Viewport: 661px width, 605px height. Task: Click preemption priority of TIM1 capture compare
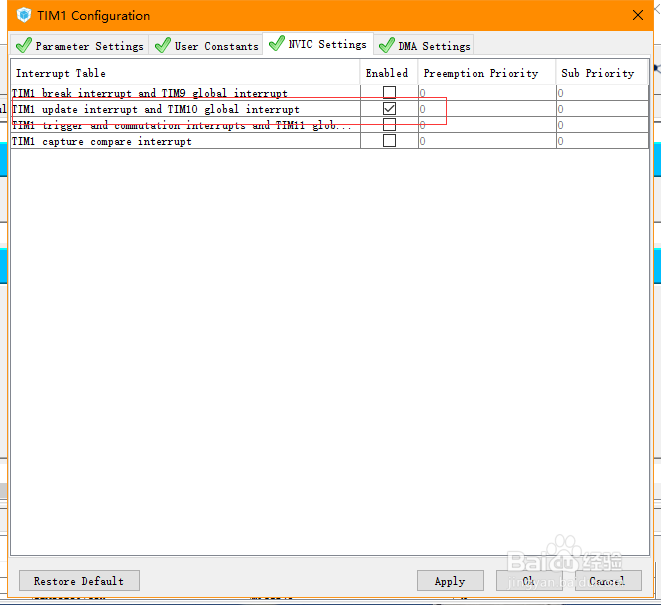pyautogui.click(x=487, y=141)
